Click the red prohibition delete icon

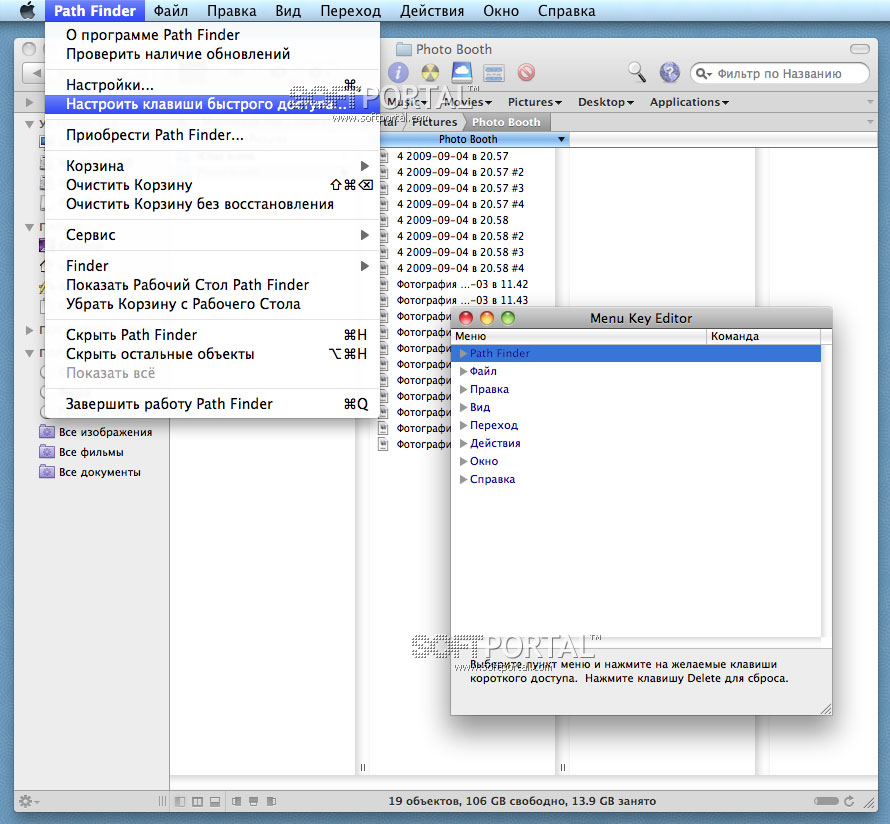[526, 73]
